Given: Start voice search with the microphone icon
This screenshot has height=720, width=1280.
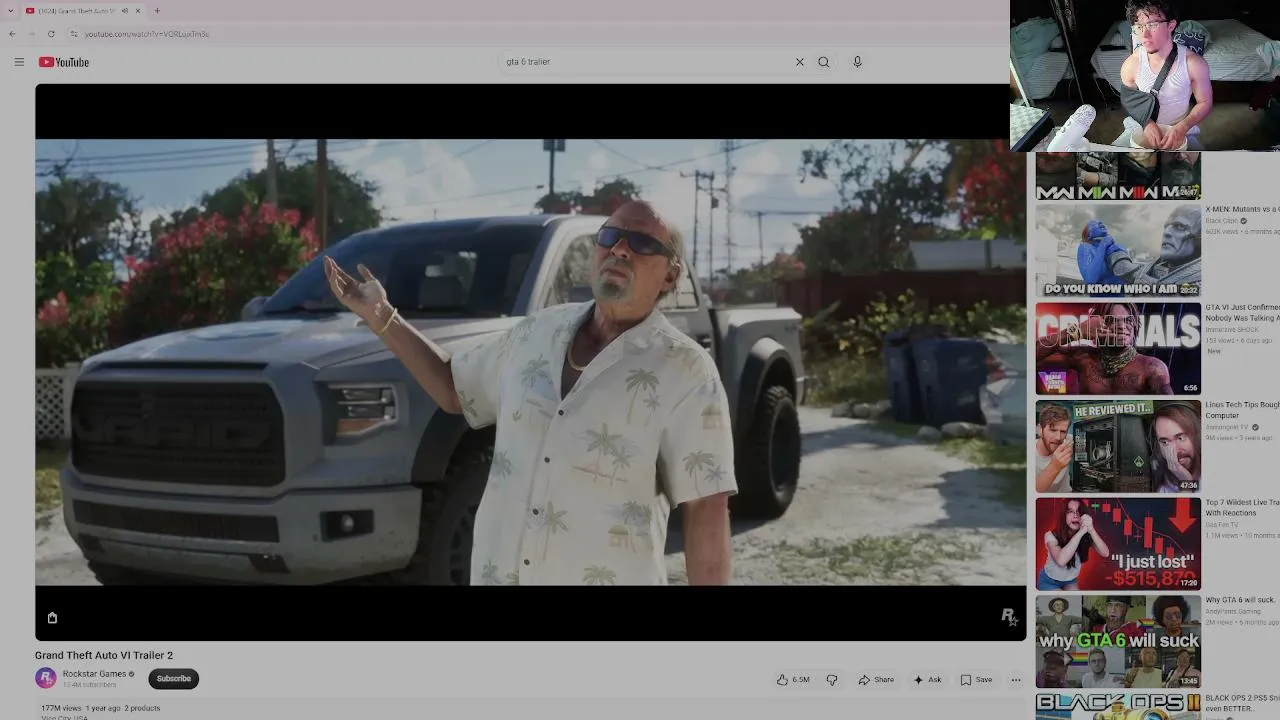Looking at the screenshot, I should point(857,62).
